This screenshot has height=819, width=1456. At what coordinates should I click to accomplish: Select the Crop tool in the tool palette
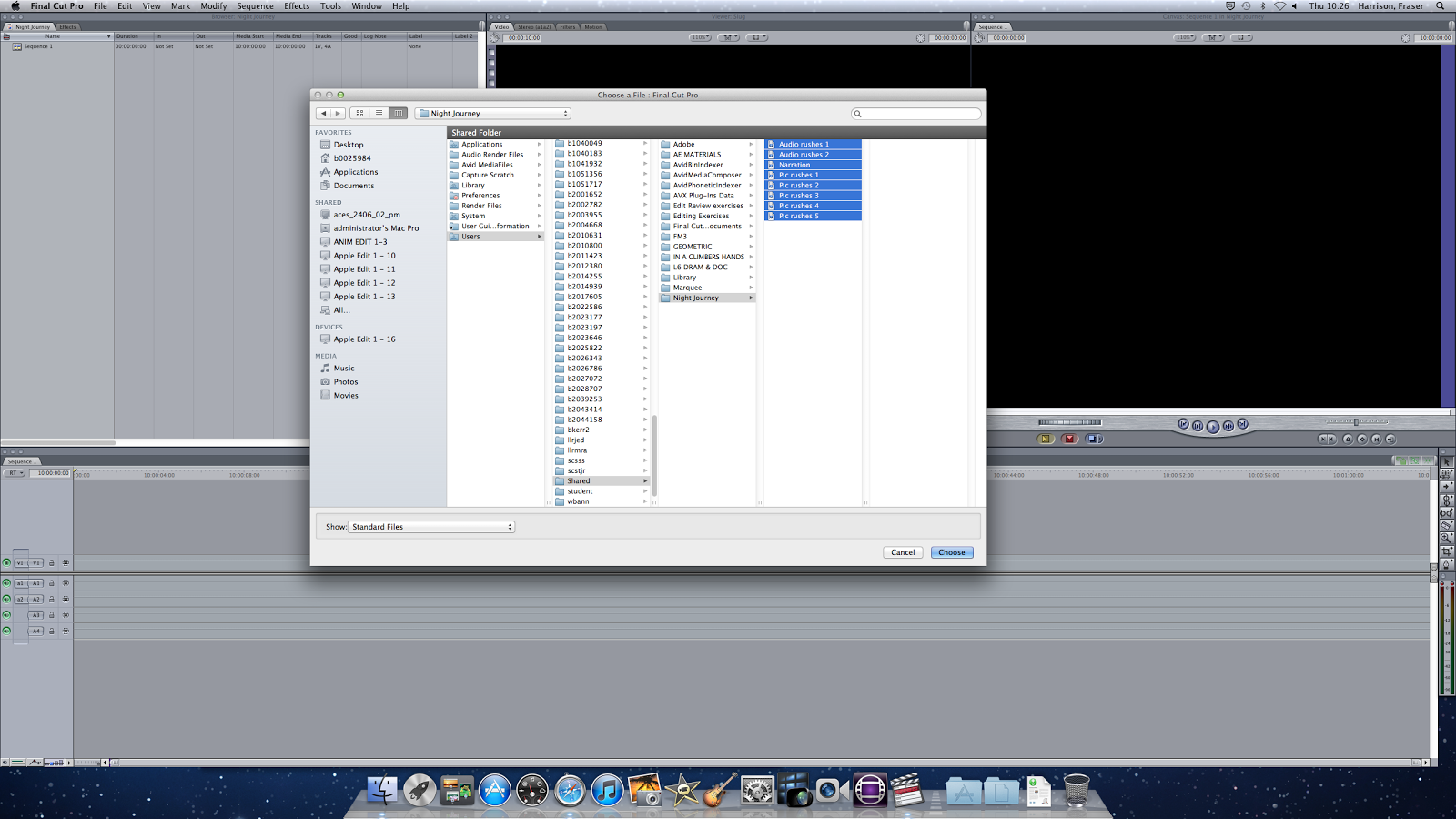point(1446,551)
